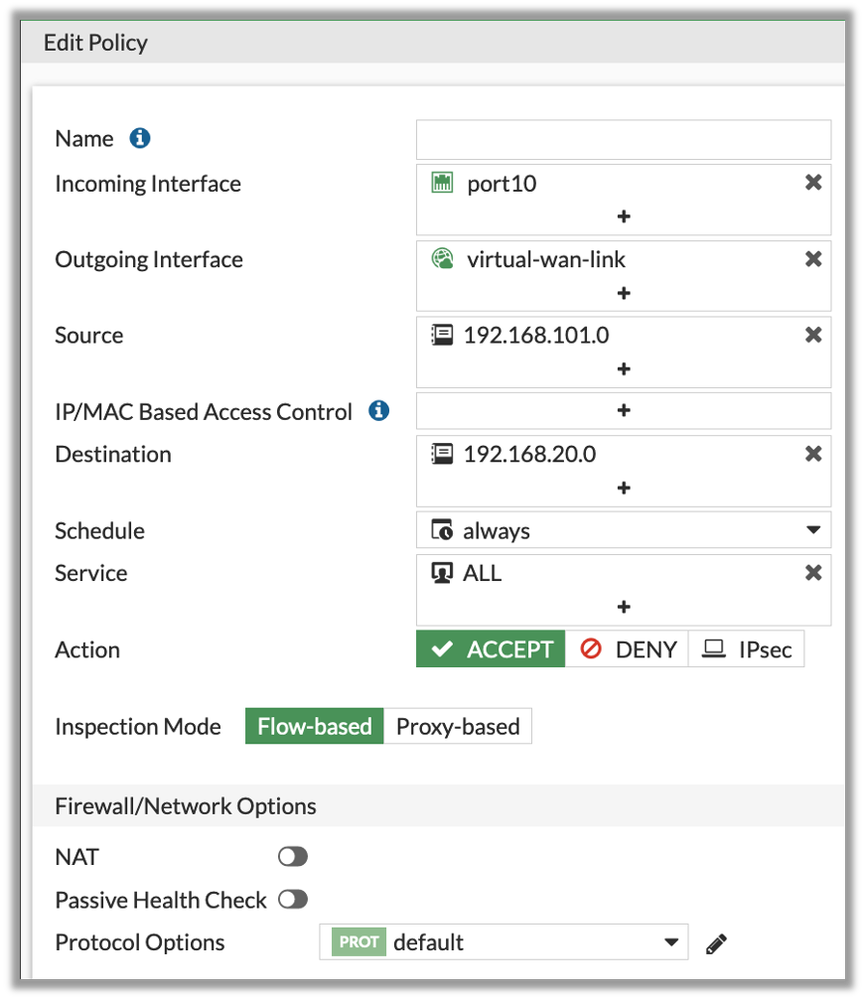
Task: Add a source address with plus
Action: (623, 368)
